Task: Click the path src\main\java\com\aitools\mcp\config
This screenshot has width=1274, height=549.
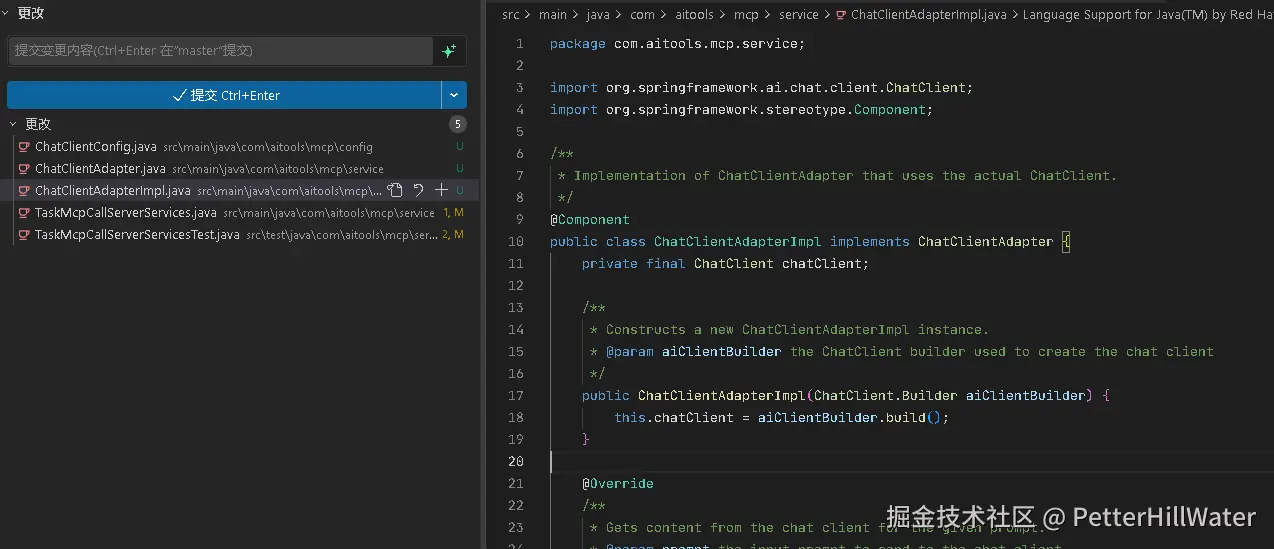Action: coord(268,147)
